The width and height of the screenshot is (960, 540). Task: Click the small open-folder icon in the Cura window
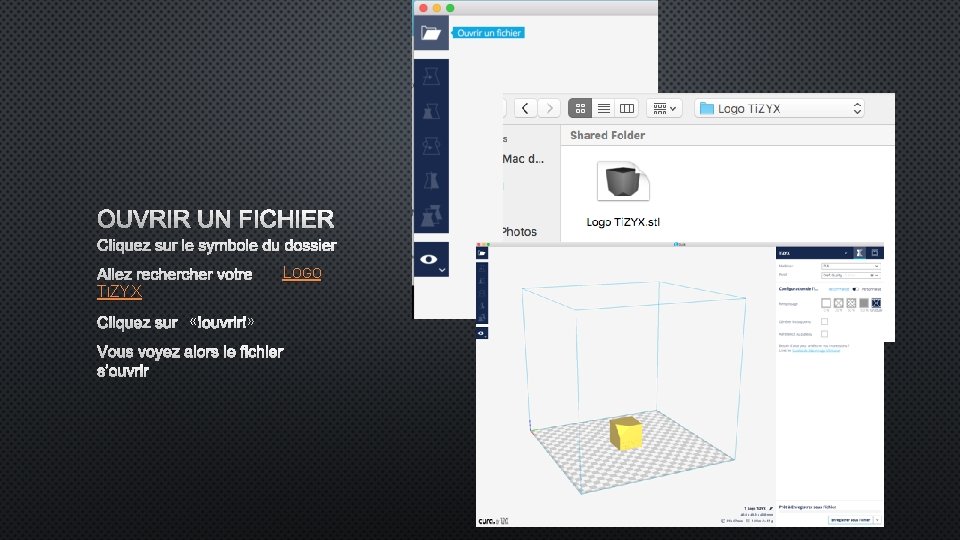482,253
